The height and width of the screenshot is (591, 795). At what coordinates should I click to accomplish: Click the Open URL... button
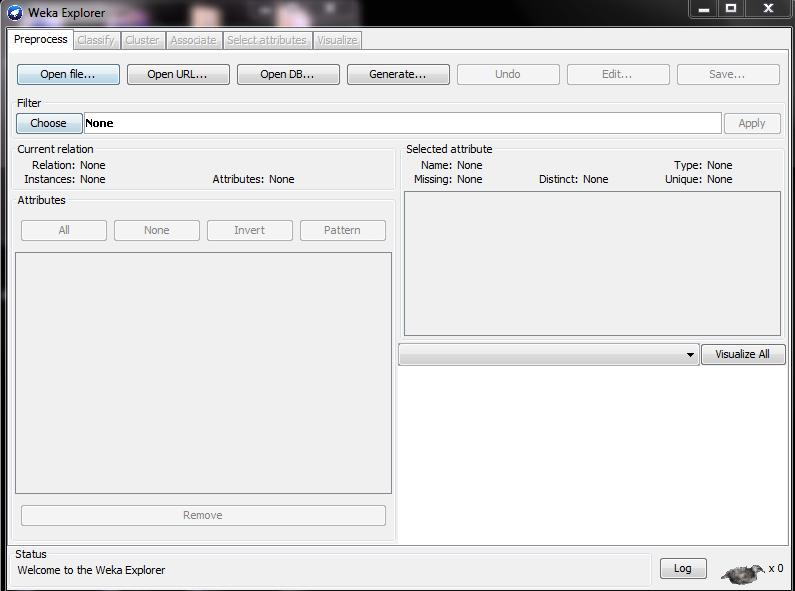(x=177, y=74)
